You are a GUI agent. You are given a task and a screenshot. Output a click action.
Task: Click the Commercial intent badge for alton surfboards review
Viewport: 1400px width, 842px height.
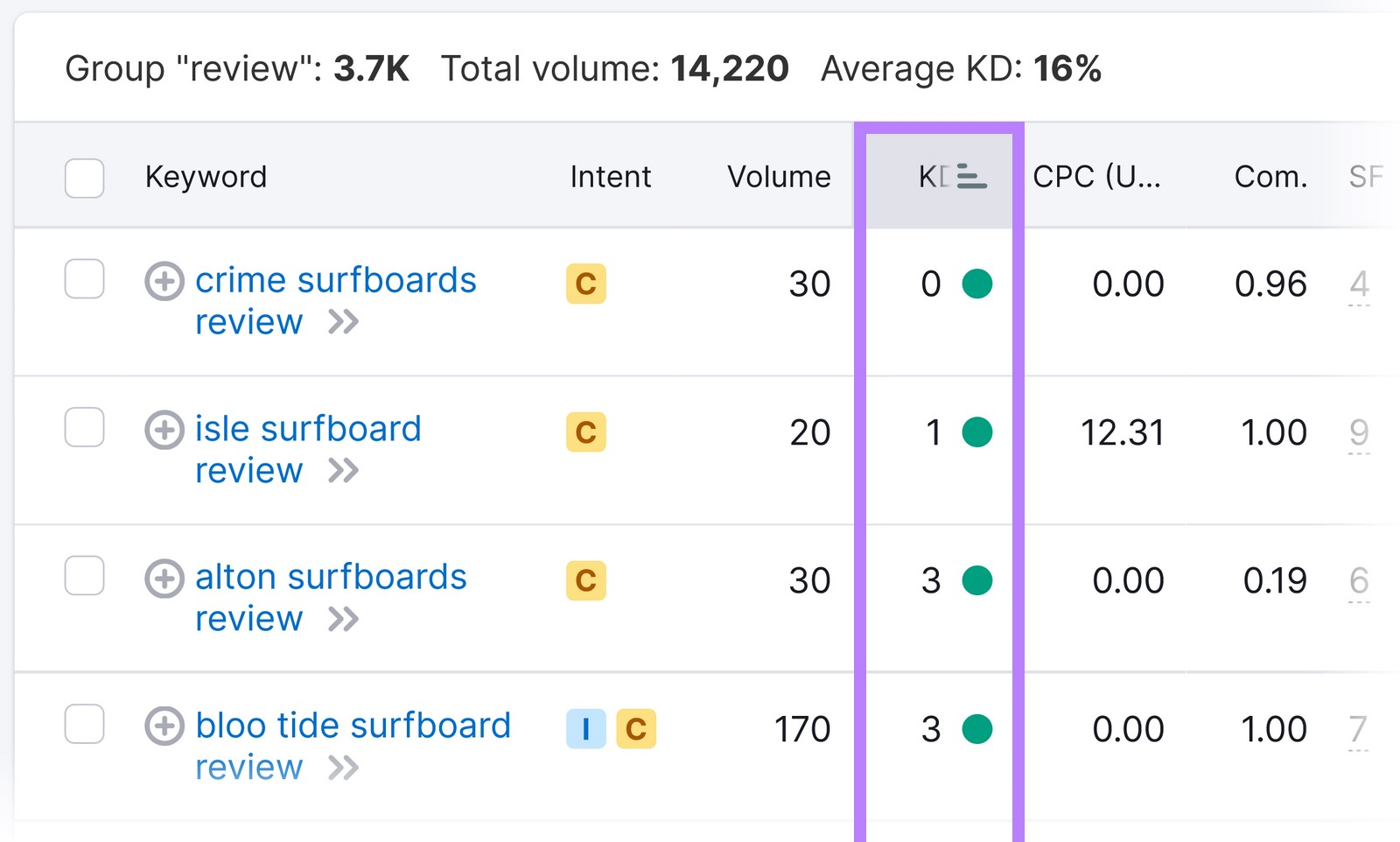[586, 579]
